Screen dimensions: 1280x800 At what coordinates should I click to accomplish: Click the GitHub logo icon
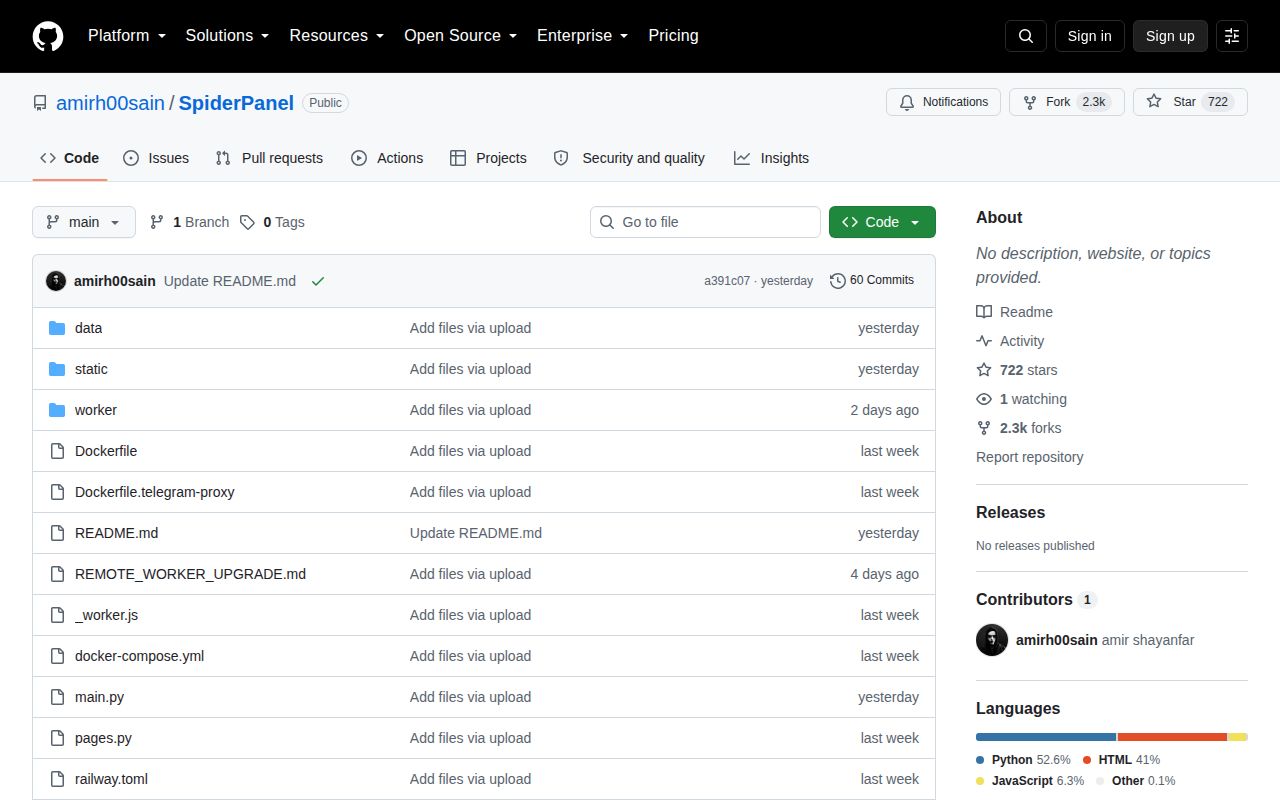pos(48,36)
